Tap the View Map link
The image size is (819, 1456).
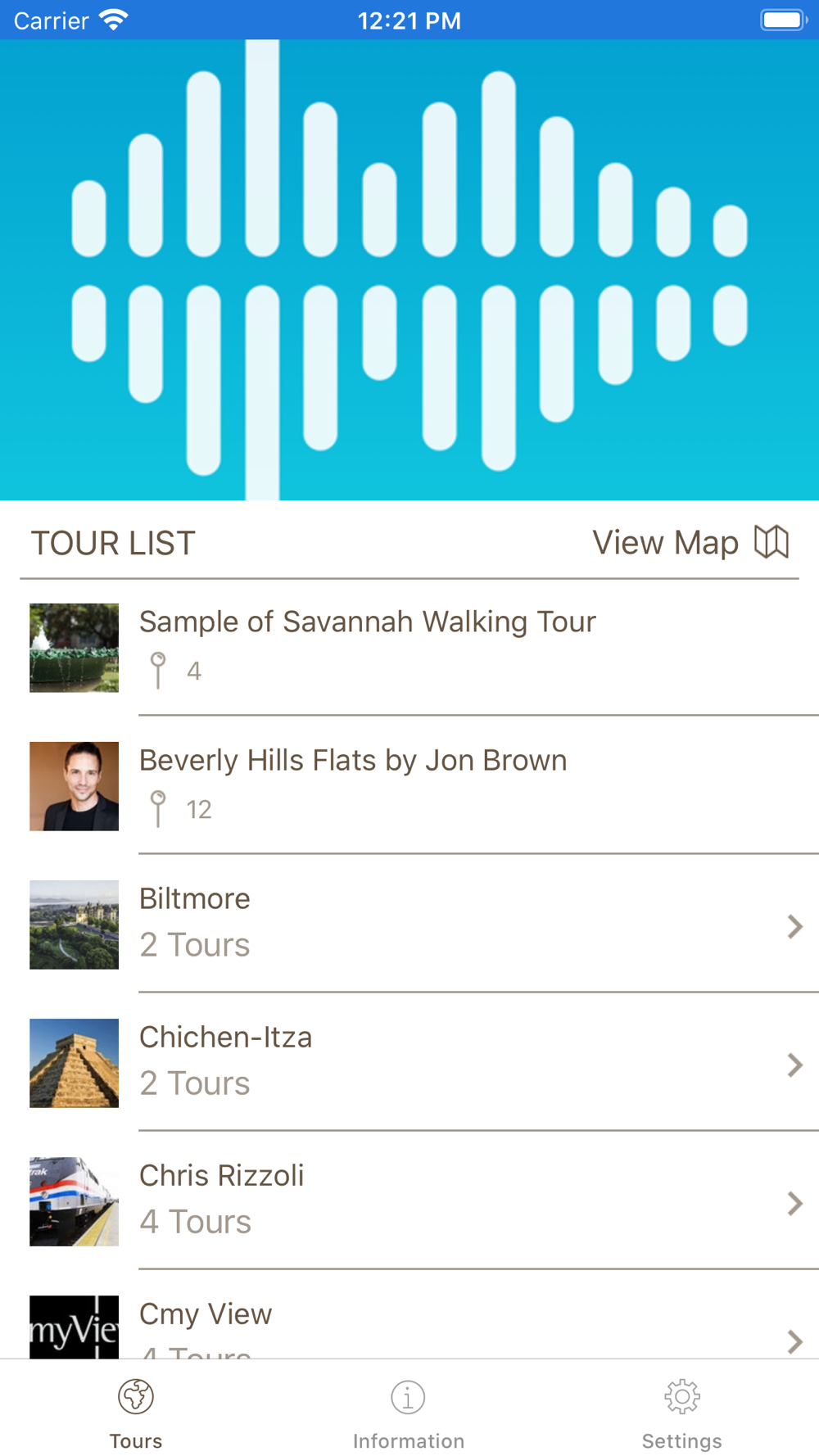click(x=665, y=542)
